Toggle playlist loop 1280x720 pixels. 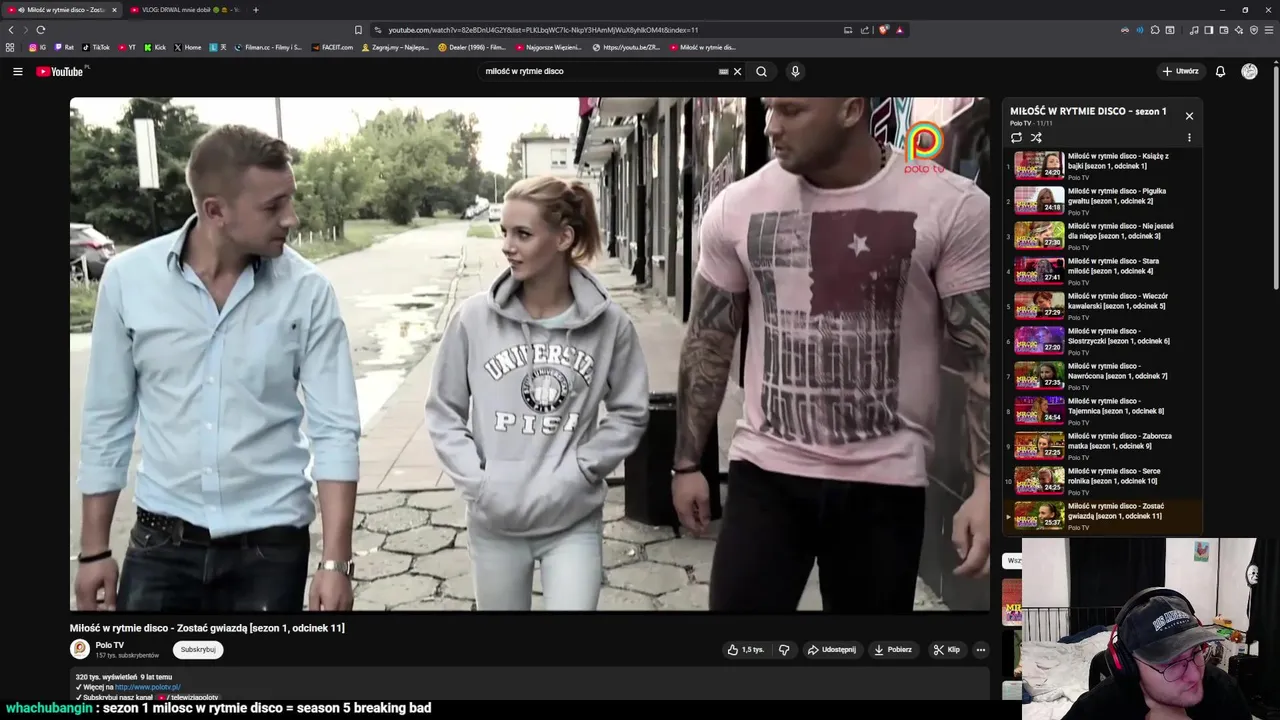[1016, 138]
